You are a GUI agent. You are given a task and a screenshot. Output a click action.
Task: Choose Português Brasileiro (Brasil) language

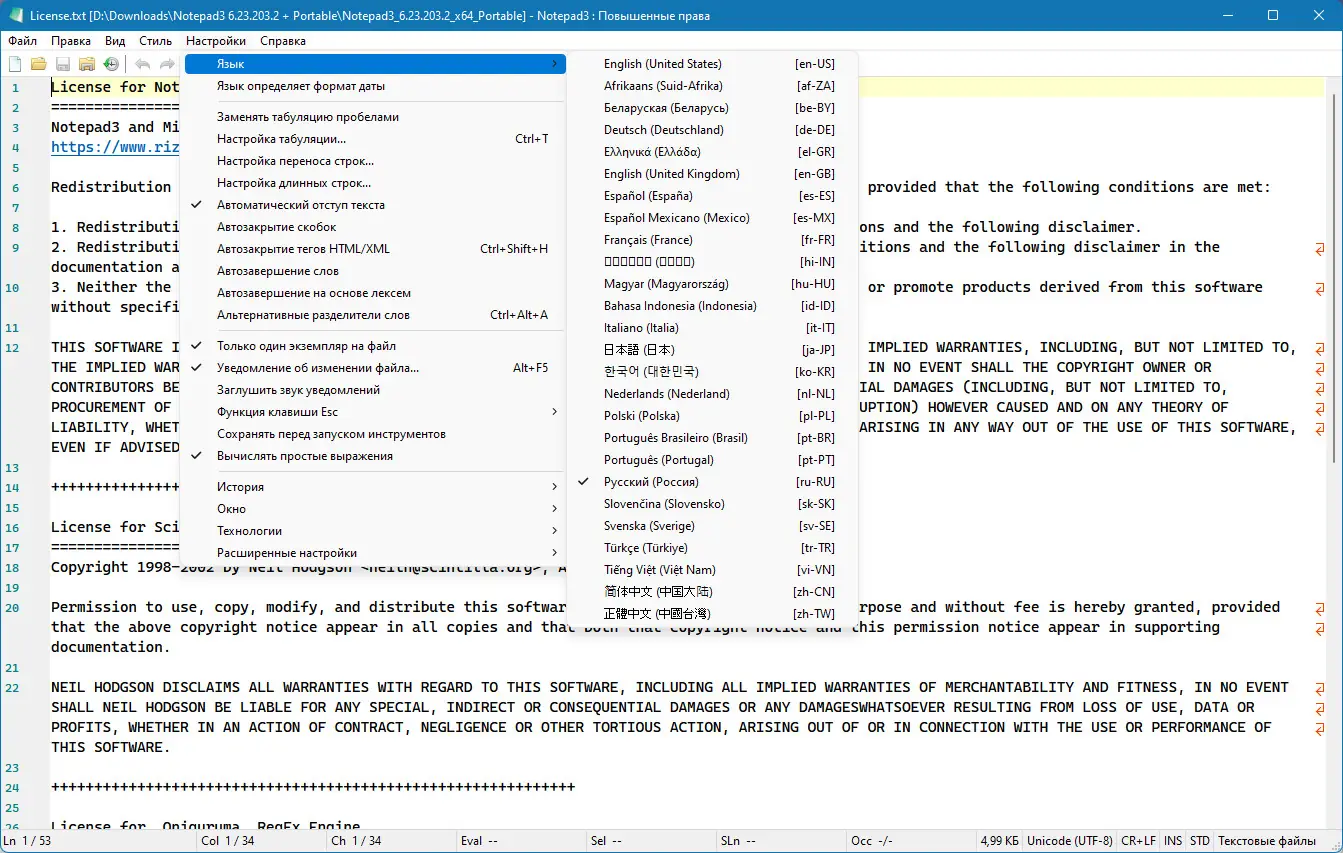712,438
